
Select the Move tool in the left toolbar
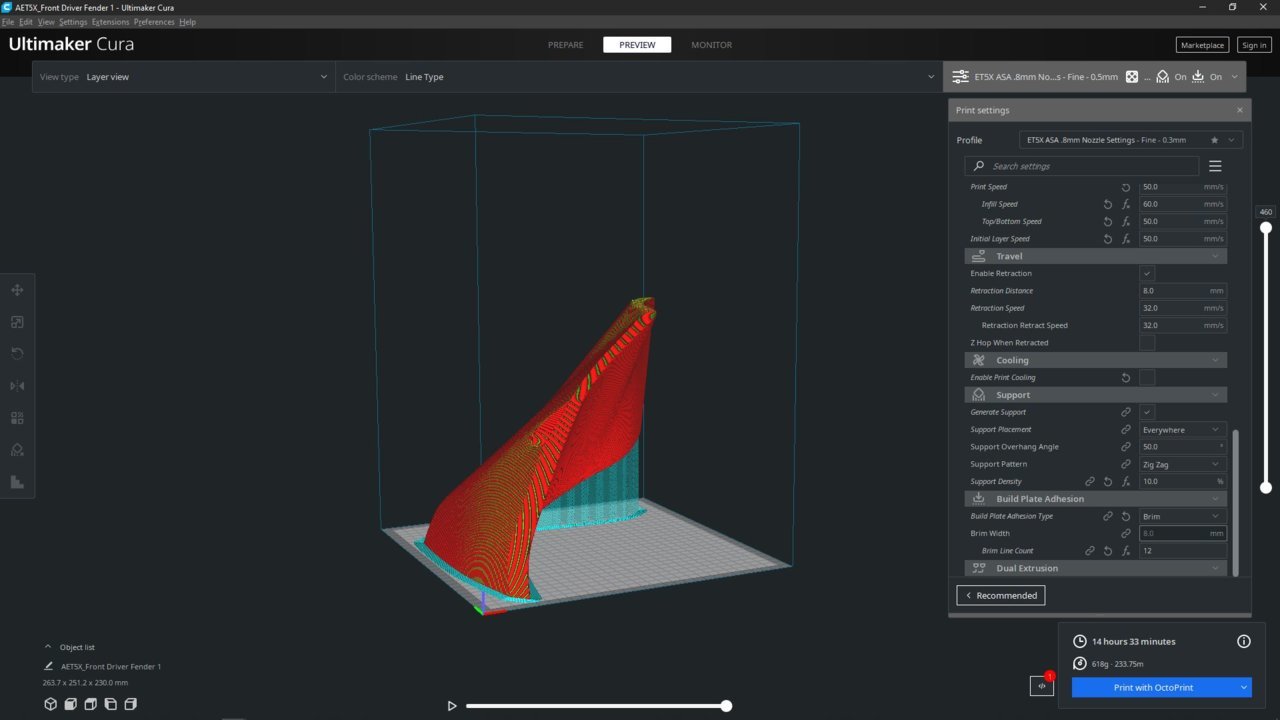pos(17,290)
